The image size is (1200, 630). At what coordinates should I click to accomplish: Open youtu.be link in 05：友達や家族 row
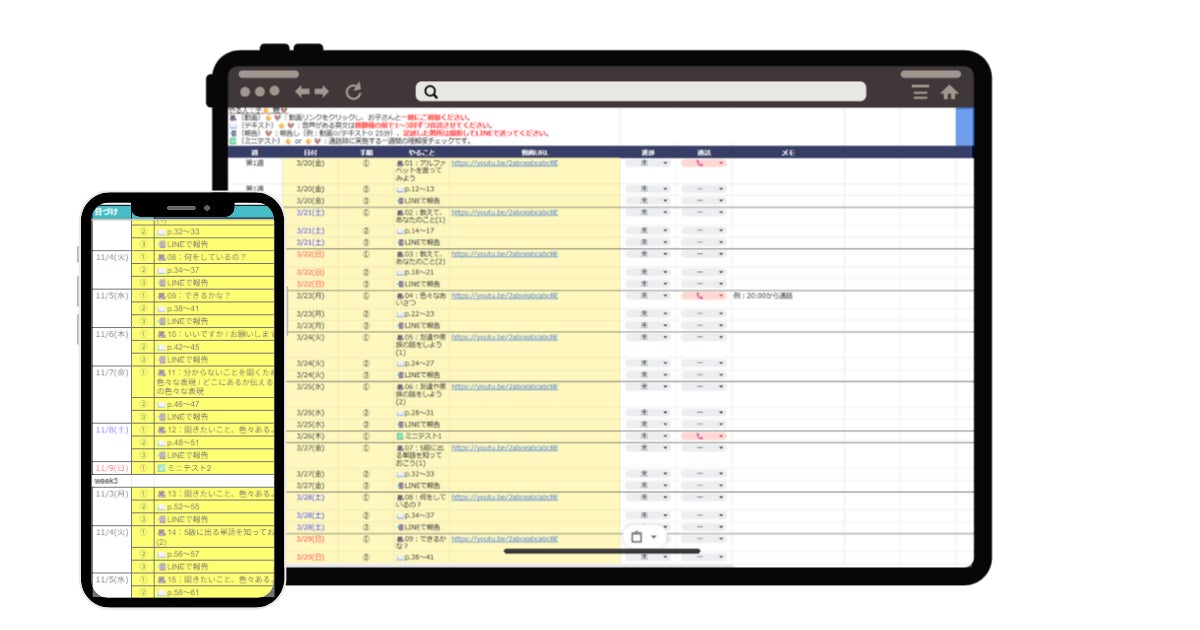(x=505, y=337)
